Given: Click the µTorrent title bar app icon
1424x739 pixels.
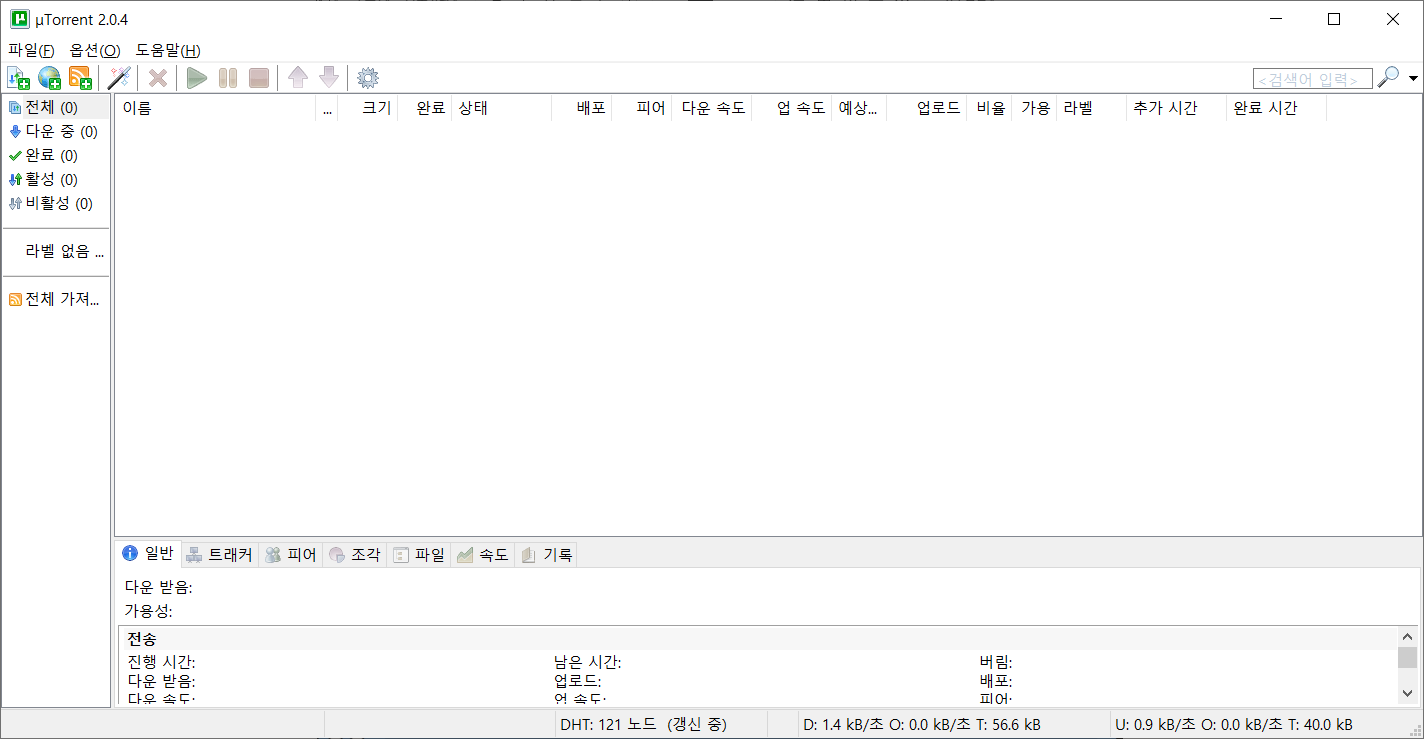Looking at the screenshot, I should click(19, 19).
